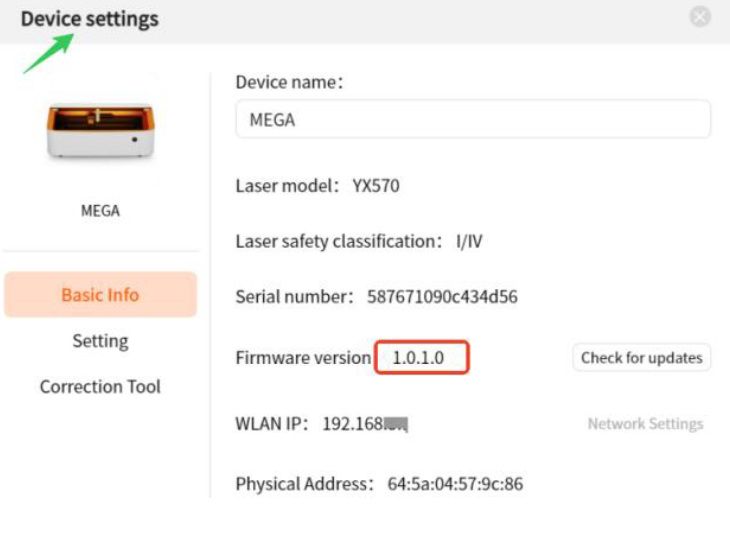Click the laser safety classification I/IV value
The height and width of the screenshot is (558, 730).
(469, 241)
